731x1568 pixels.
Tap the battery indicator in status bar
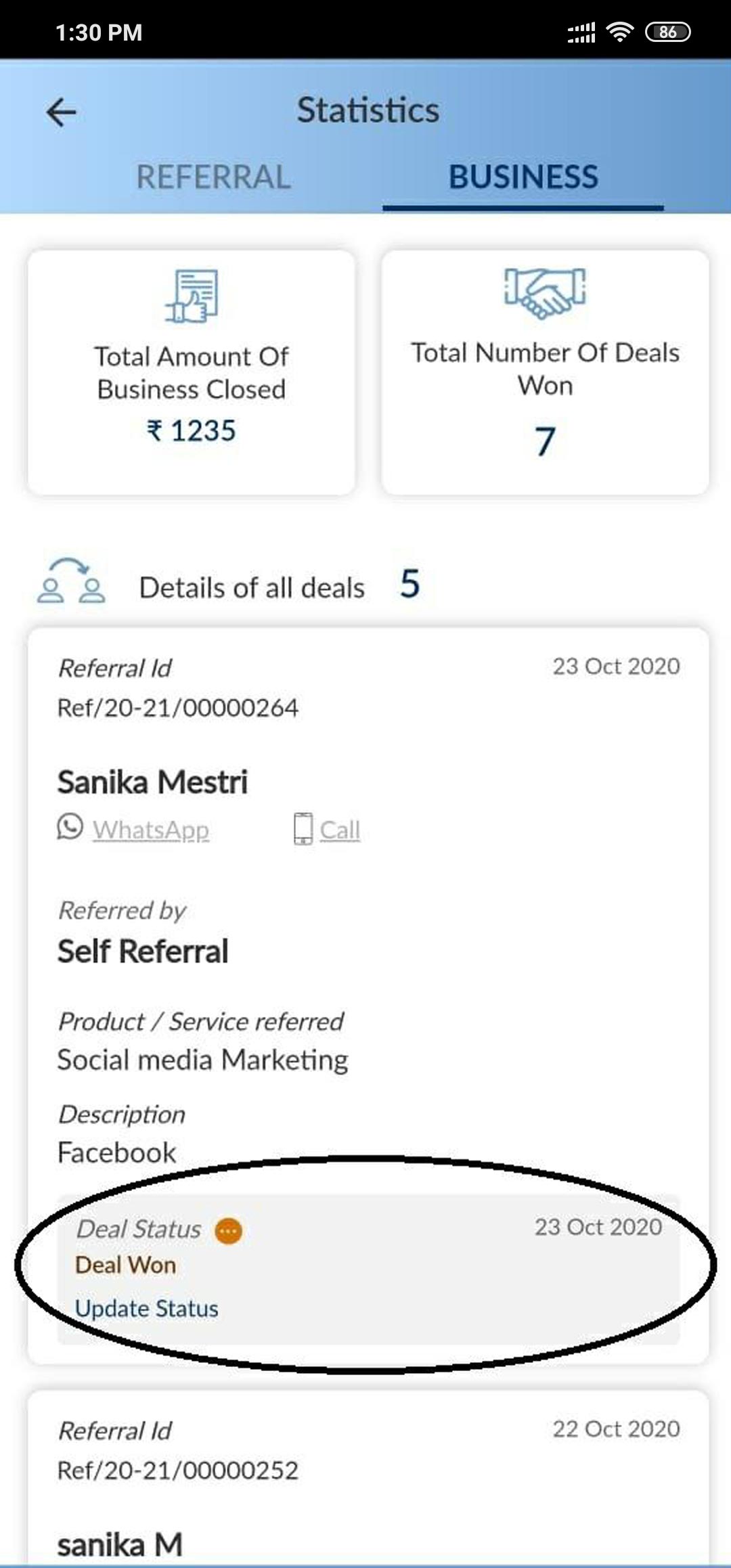click(x=667, y=32)
